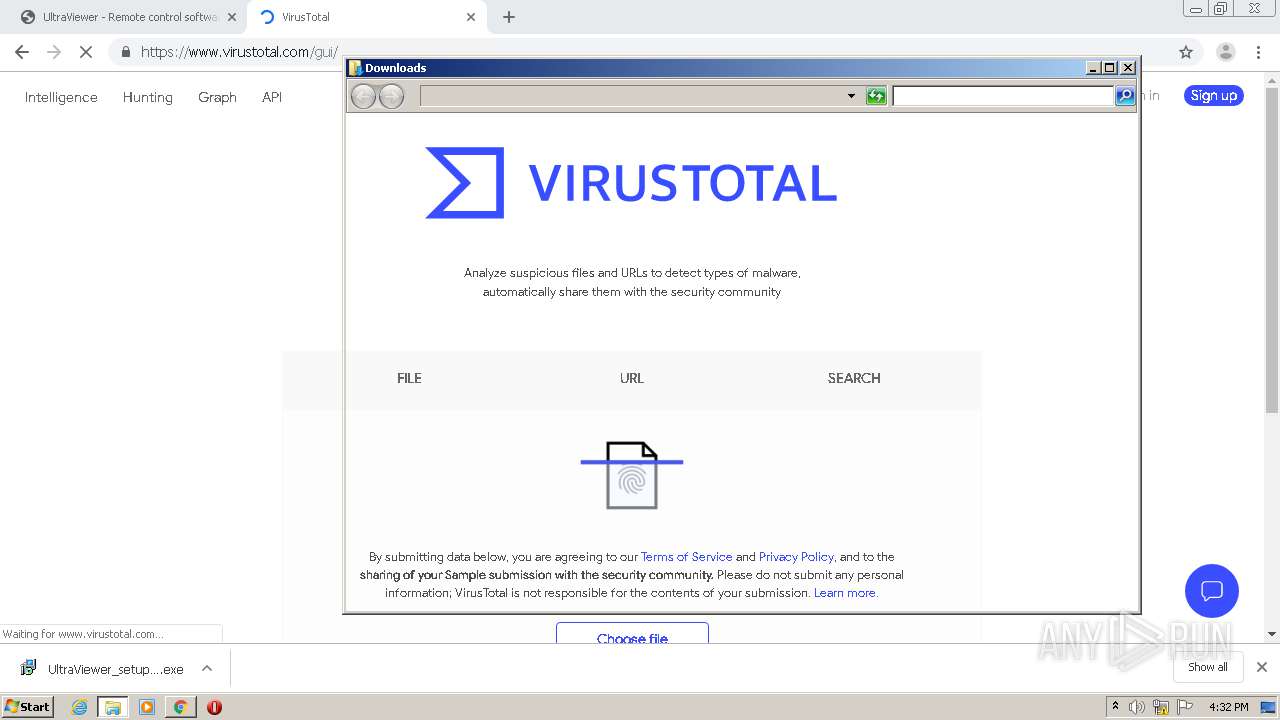Open UltraViewer_setup exe download item
Viewport: 1280px width, 720px height.
pyautogui.click(x=103, y=669)
